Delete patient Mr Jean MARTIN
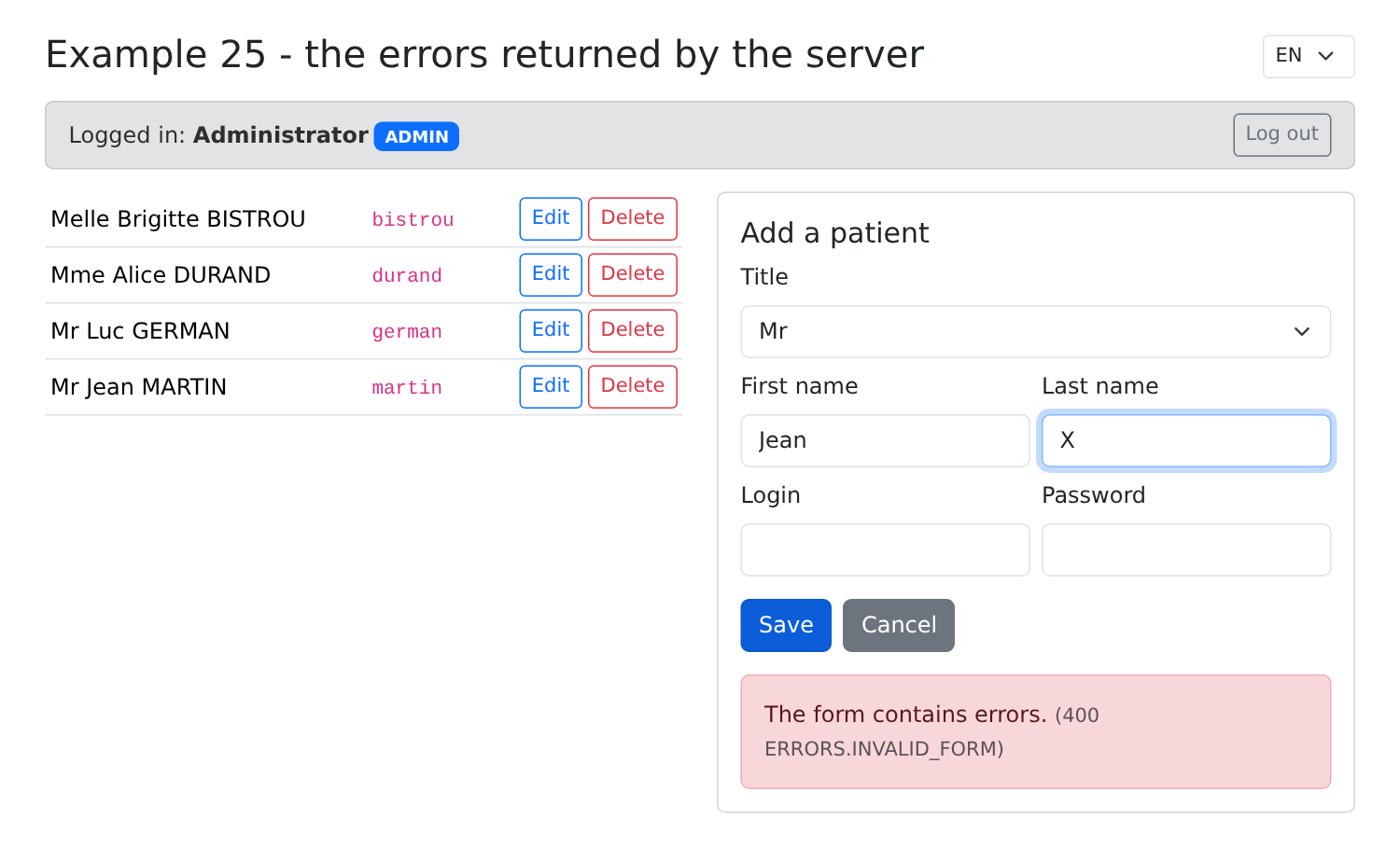Image resolution: width=1400 pixels, height=847 pixels. [633, 386]
